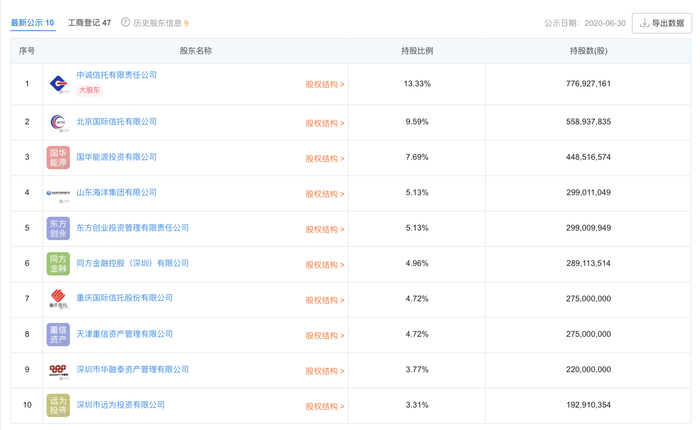Select the 3.31% shareholding cell
The image size is (700, 430).
pos(417,405)
